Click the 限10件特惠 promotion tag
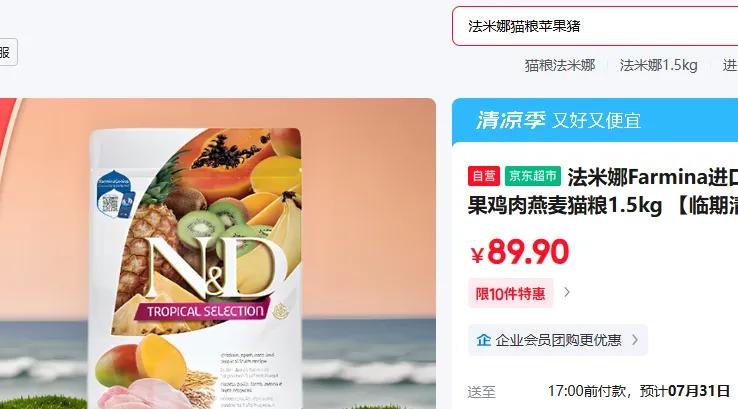 (x=510, y=293)
